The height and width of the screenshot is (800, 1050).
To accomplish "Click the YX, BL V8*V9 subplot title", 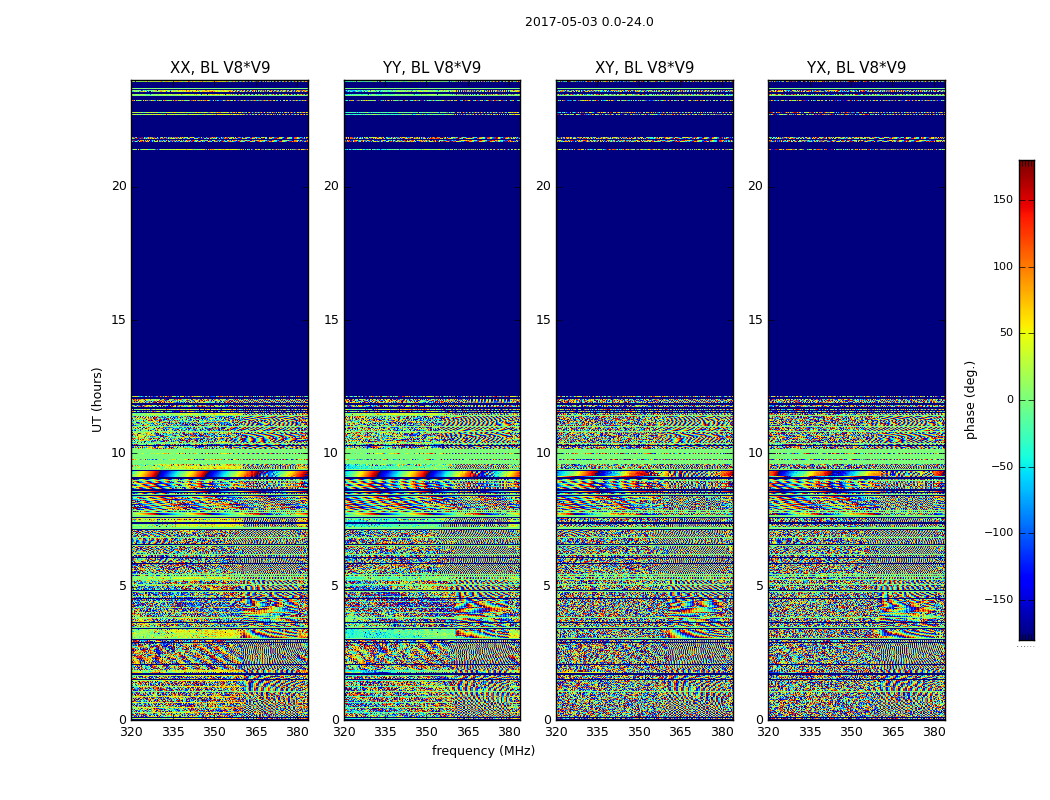I will [856, 68].
